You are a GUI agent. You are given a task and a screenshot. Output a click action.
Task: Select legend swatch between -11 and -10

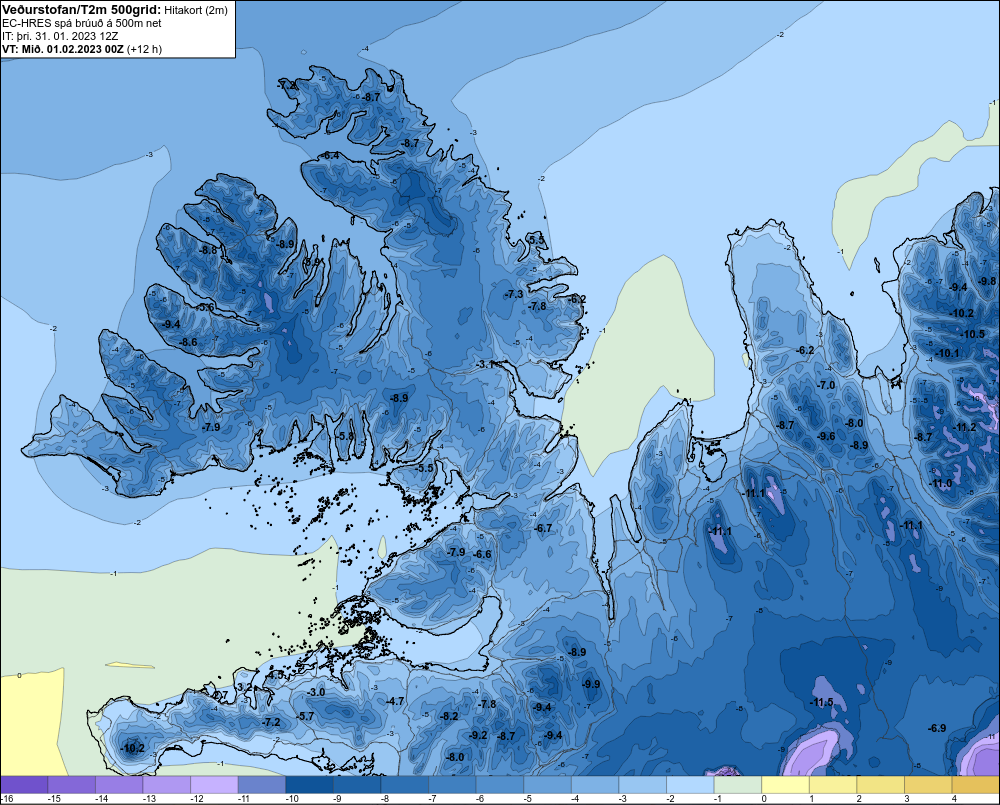261,784
